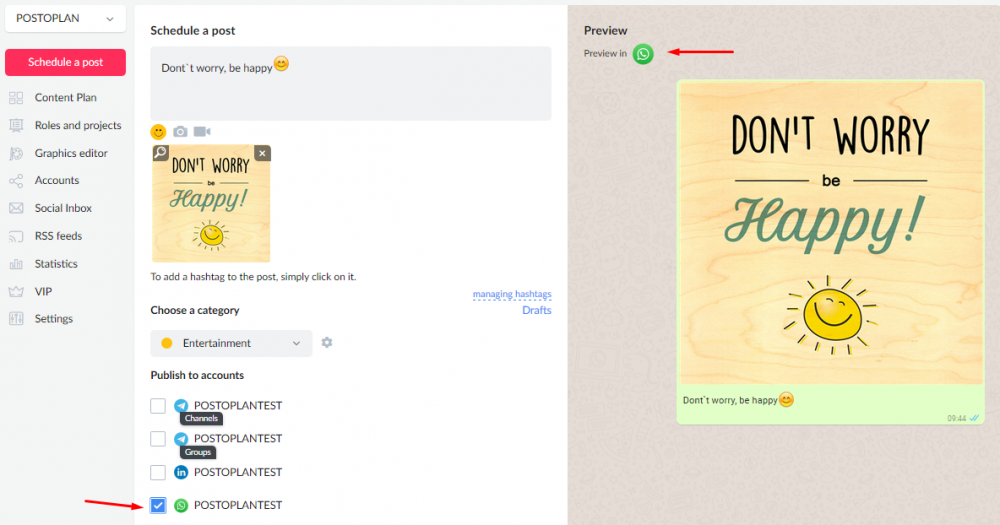Screen dimensions: 1000x525
Task: Open Roles and projects section
Action: tap(78, 125)
